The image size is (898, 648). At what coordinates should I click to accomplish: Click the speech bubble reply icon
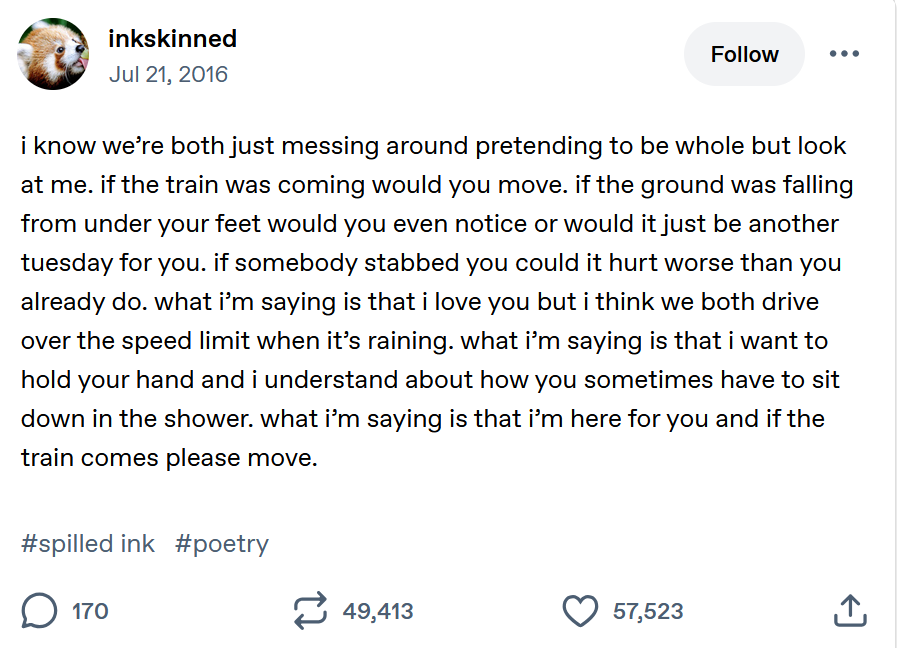pyautogui.click(x=39, y=611)
